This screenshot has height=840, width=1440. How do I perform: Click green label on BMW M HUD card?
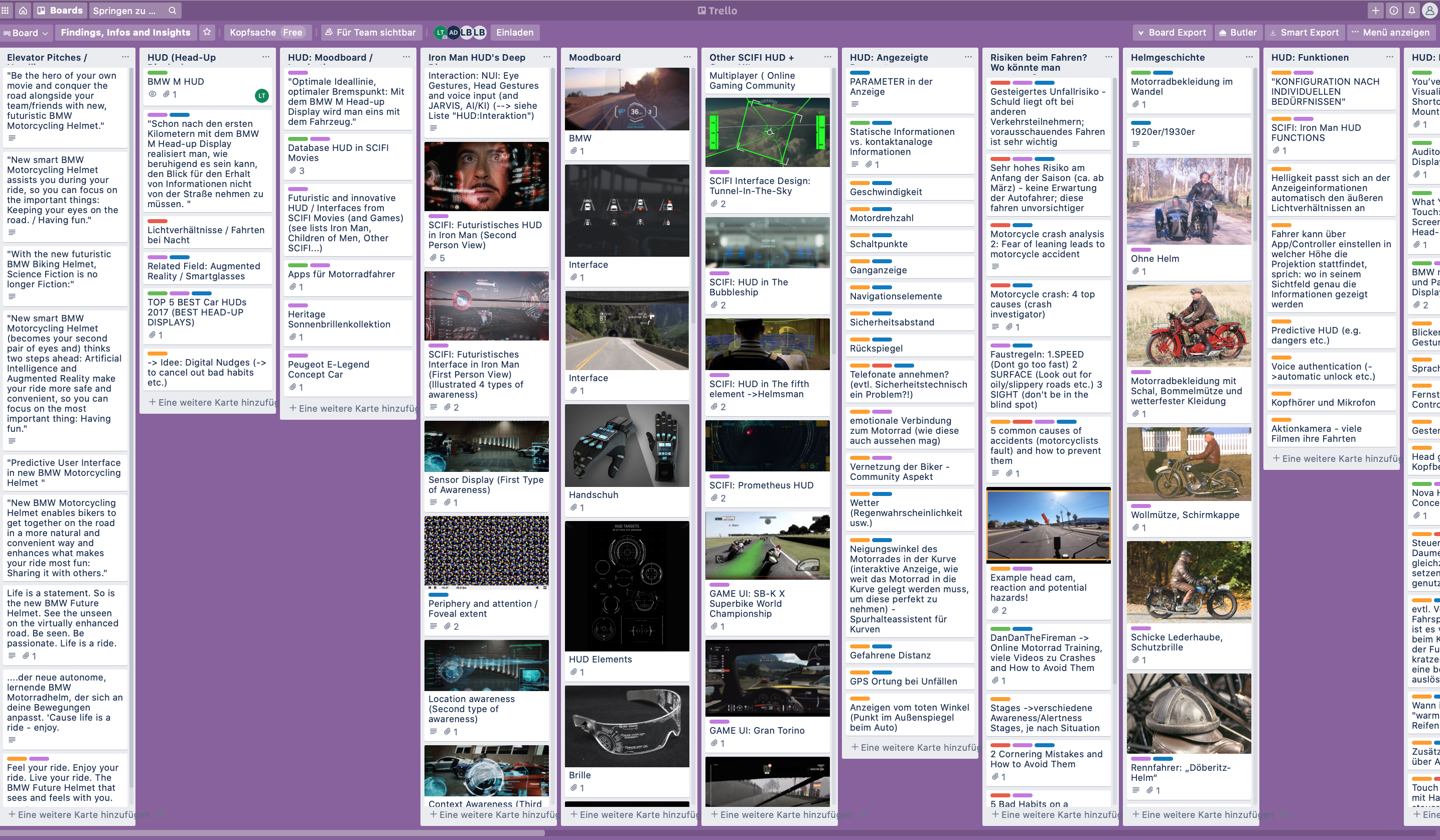pyautogui.click(x=157, y=73)
